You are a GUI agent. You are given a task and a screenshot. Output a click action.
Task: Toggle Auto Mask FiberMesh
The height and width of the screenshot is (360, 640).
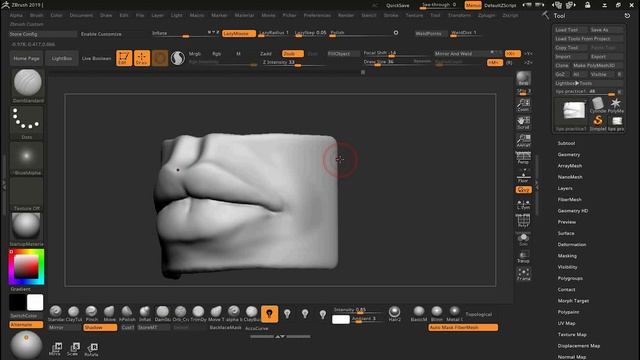point(463,327)
